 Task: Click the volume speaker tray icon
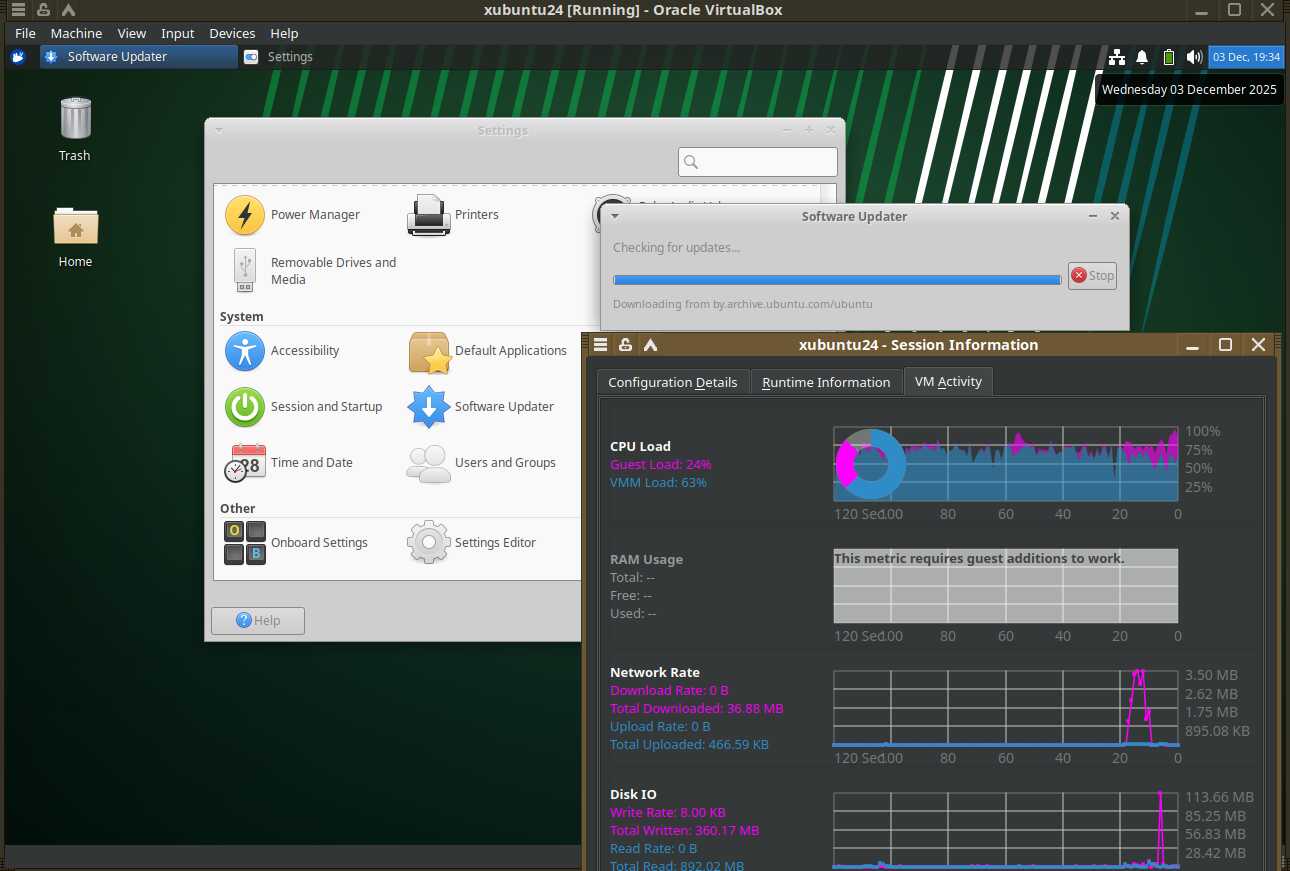1194,57
